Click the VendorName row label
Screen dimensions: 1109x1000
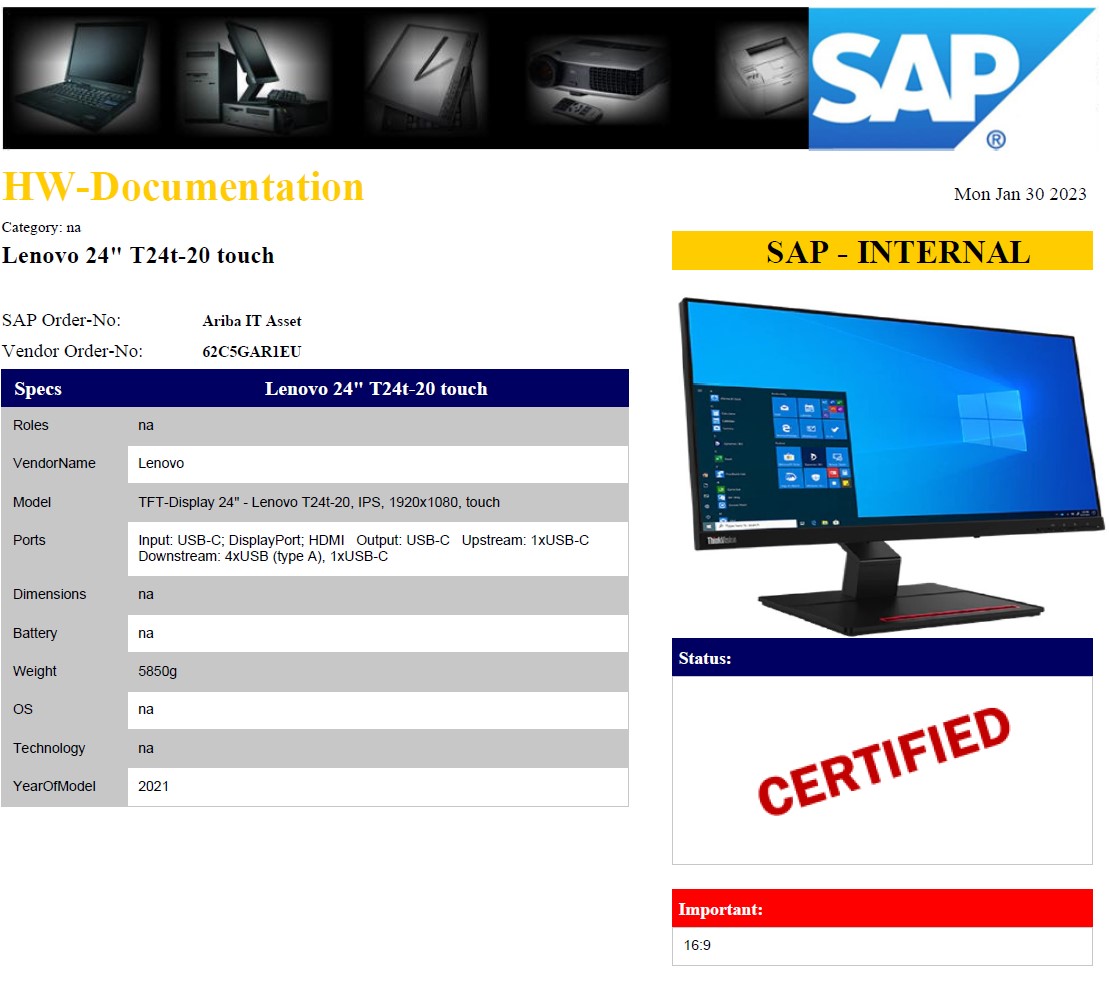54,463
